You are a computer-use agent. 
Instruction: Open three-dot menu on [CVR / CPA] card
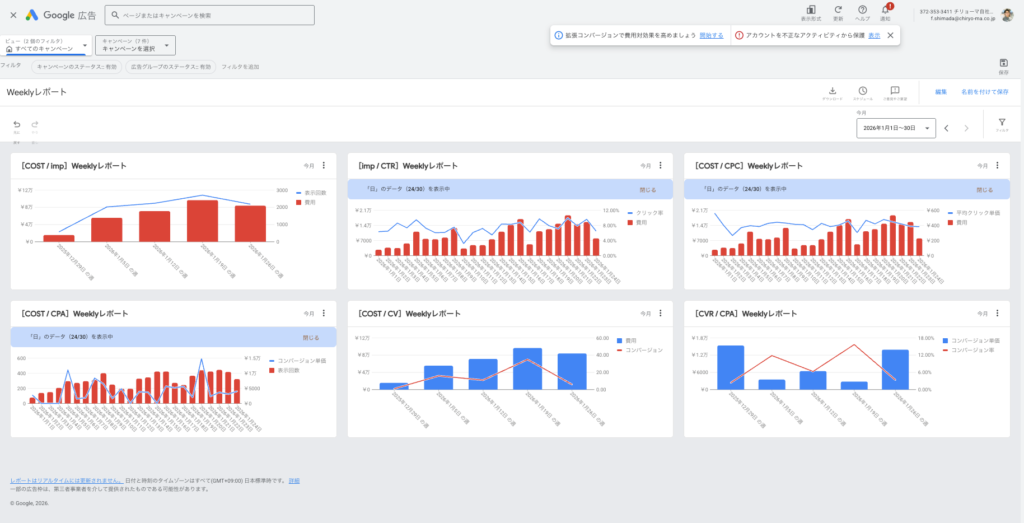[997, 313]
